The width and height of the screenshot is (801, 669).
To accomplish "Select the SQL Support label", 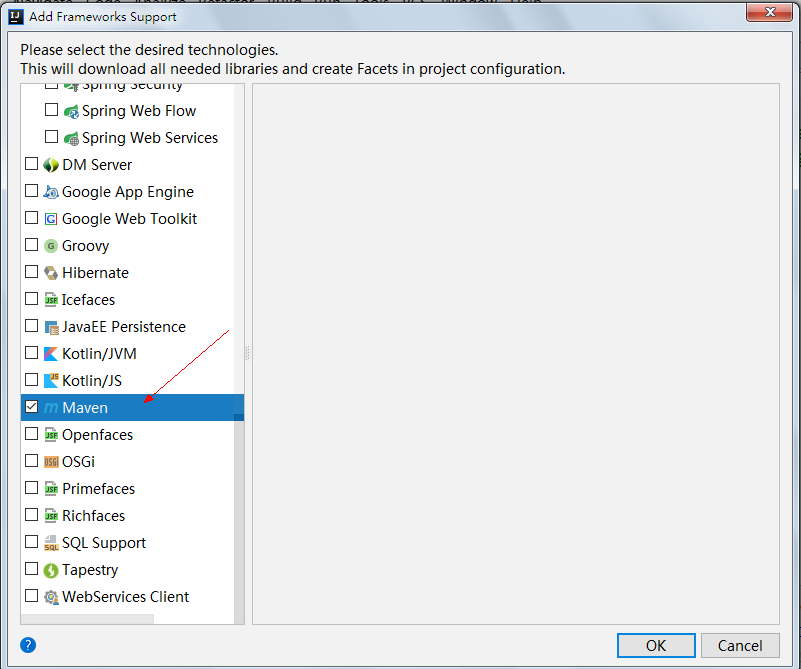I will (104, 543).
